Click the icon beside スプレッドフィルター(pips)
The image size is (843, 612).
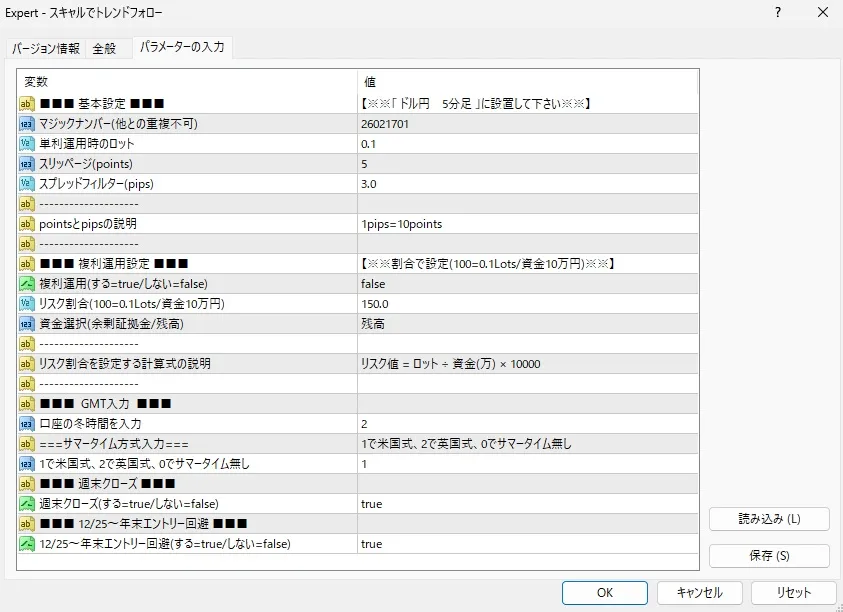(x=27, y=184)
